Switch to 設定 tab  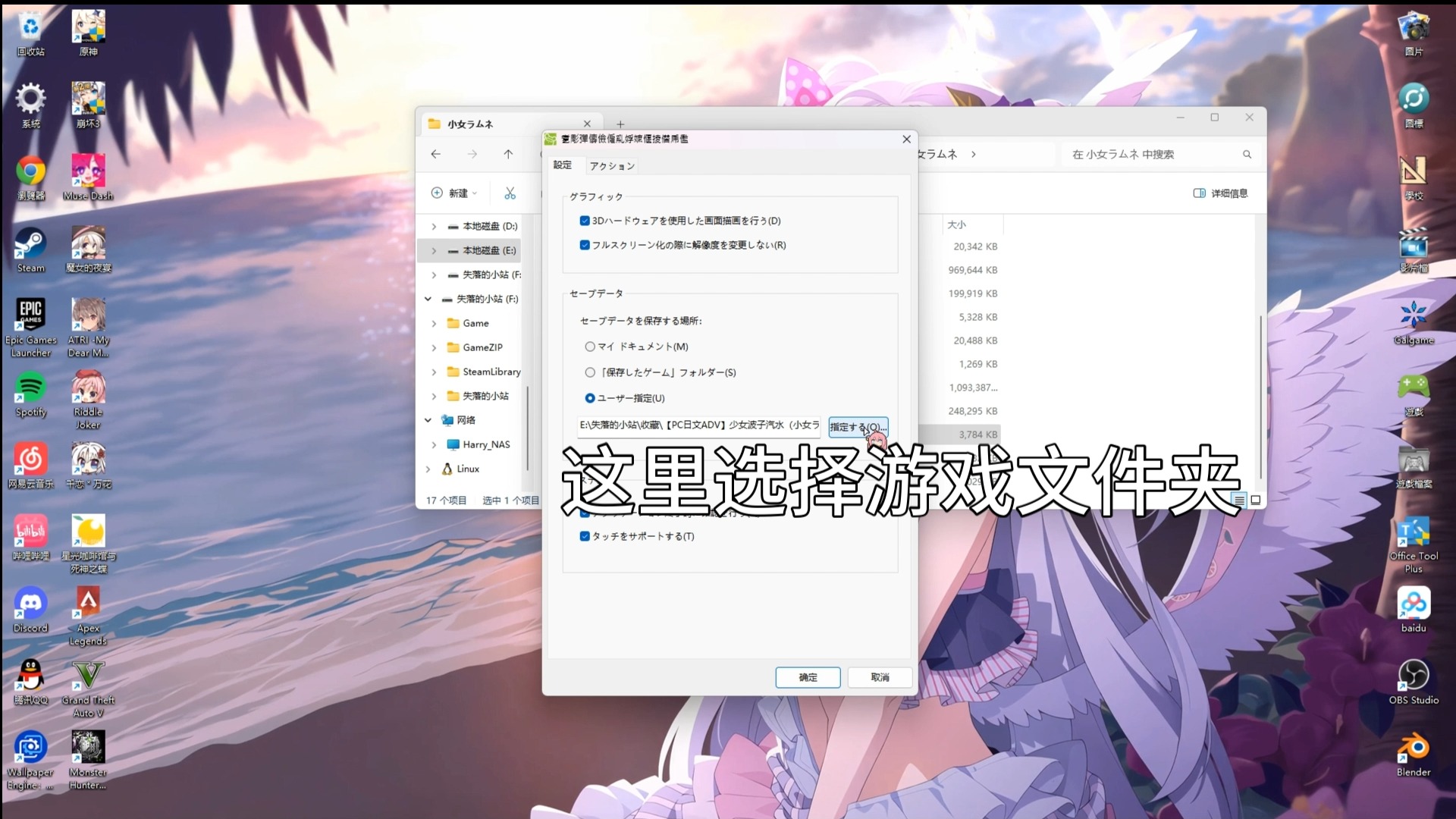point(563,165)
